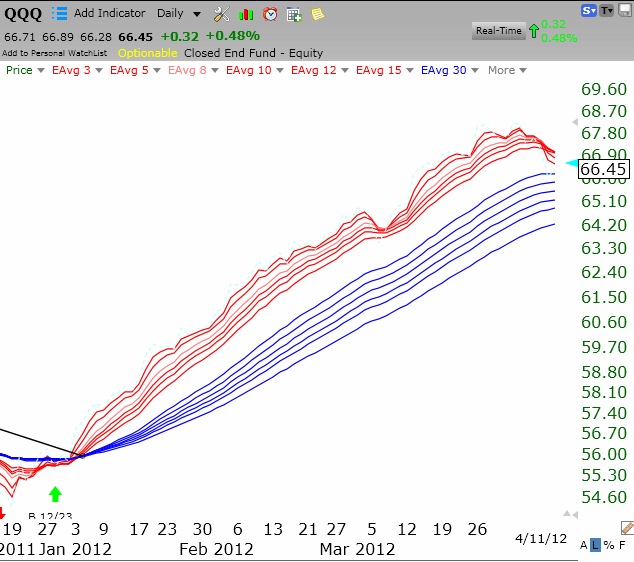Viewport: 634px width, 562px height.
Task: Expand the EAvg 3 dropdown
Action: 99,70
